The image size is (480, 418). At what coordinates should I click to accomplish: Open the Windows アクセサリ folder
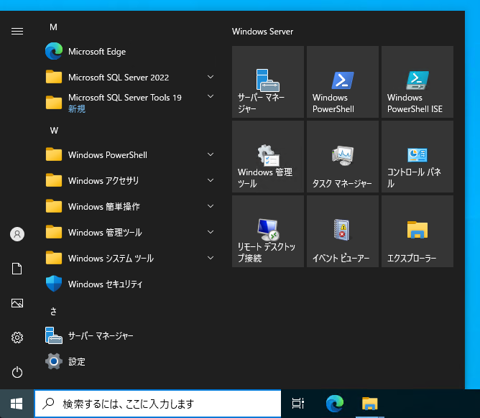pyautogui.click(x=130, y=181)
